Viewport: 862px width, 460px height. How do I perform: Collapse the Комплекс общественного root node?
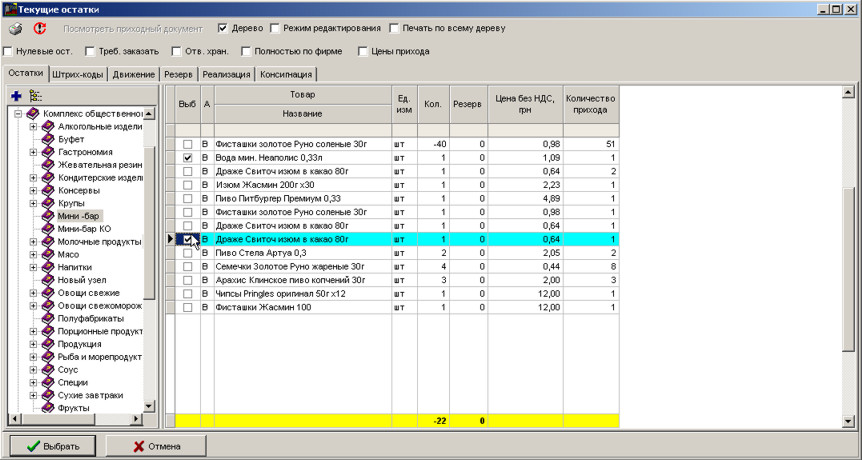click(18, 114)
